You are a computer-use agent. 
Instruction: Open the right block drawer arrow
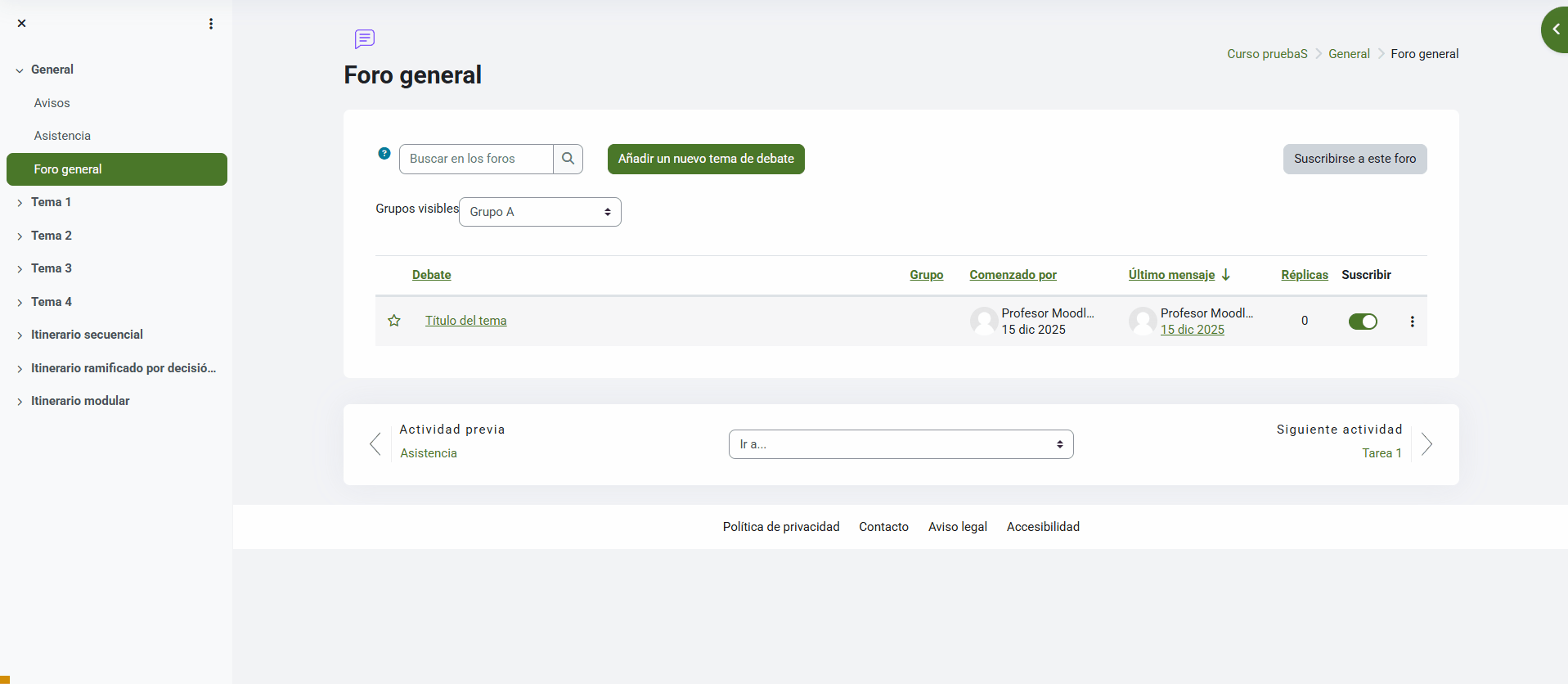[1555, 29]
